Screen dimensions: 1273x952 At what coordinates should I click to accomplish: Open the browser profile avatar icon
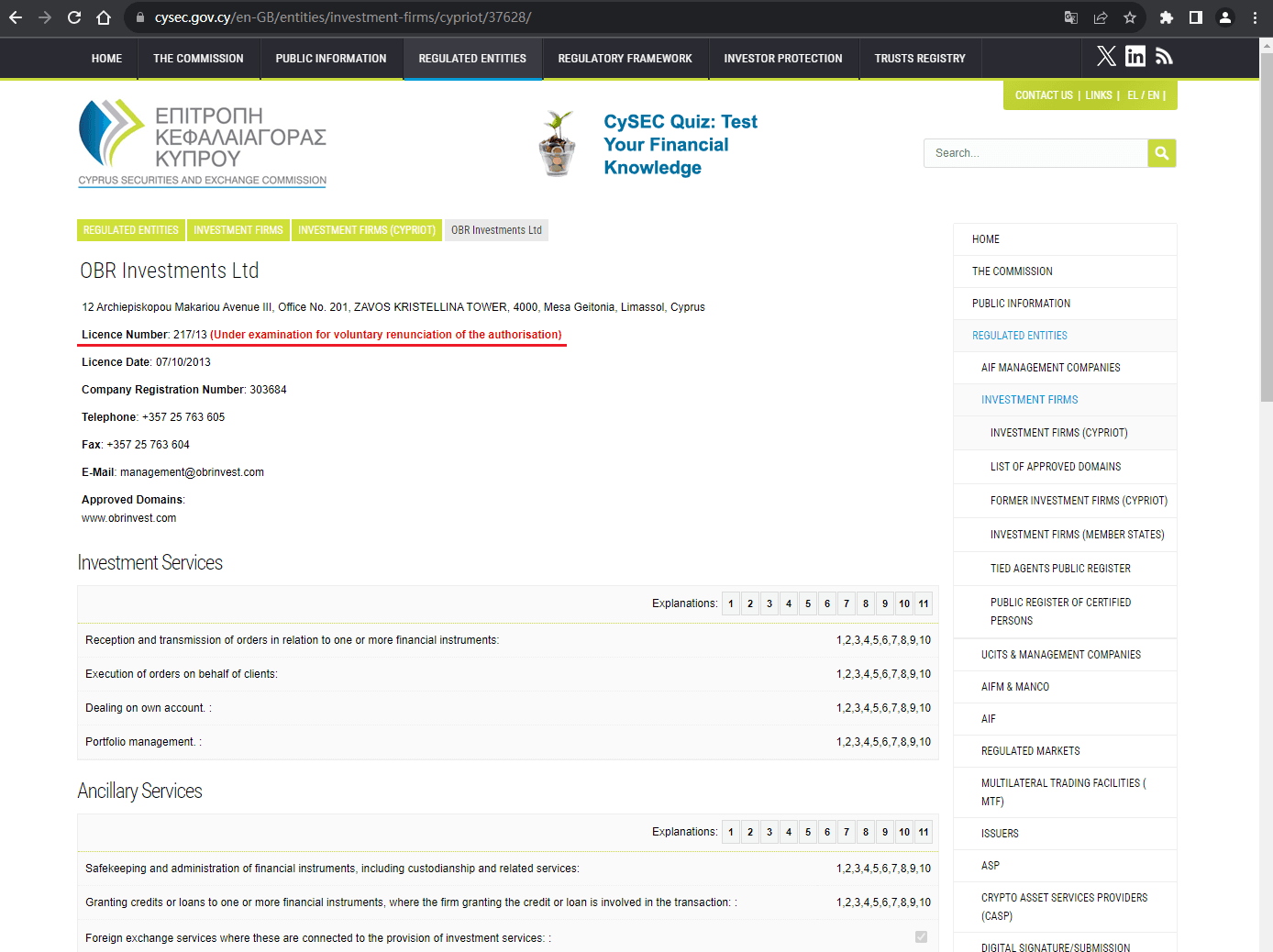tap(1225, 17)
